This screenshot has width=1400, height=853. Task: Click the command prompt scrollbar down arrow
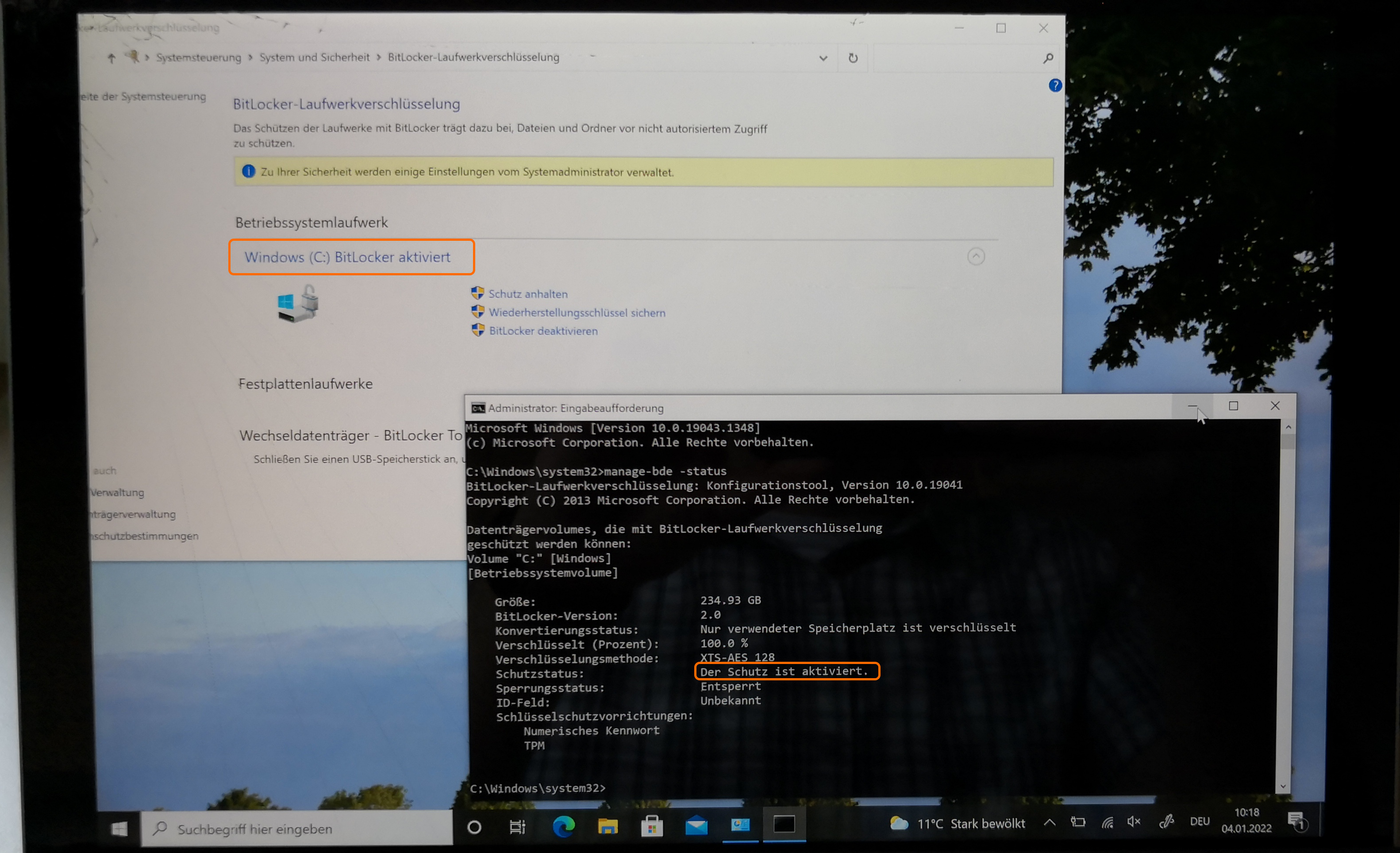click(x=1282, y=787)
